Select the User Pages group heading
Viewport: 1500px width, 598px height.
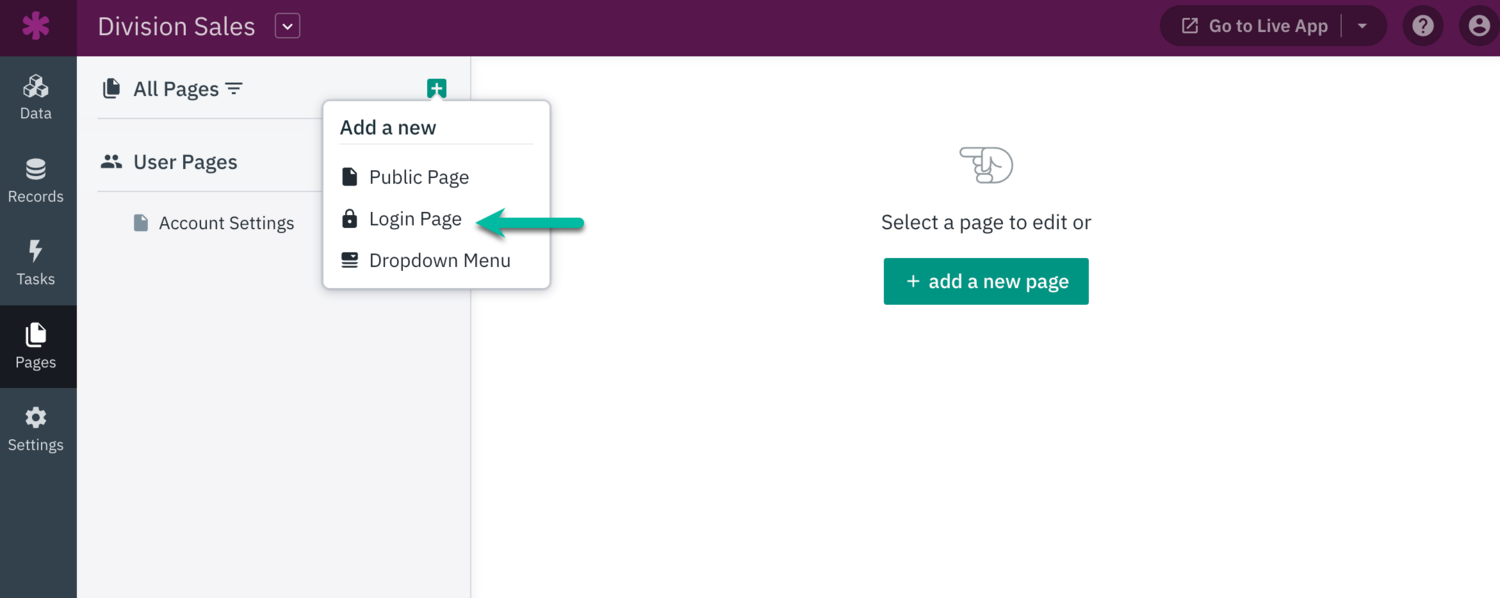[185, 162]
